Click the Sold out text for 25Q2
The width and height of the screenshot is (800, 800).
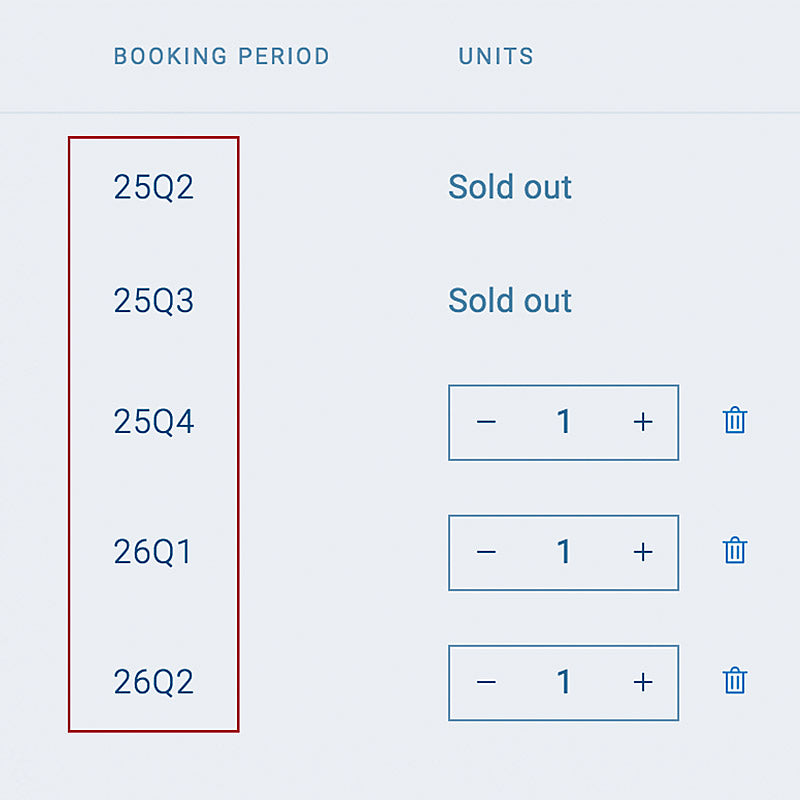(510, 187)
